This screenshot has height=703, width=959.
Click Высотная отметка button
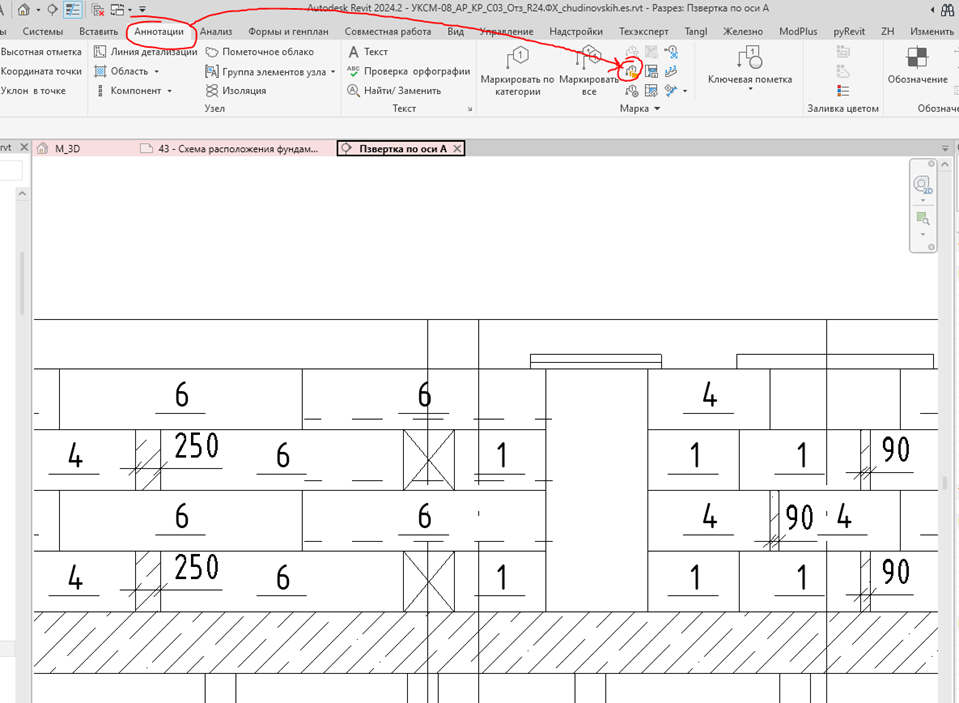tap(41, 52)
